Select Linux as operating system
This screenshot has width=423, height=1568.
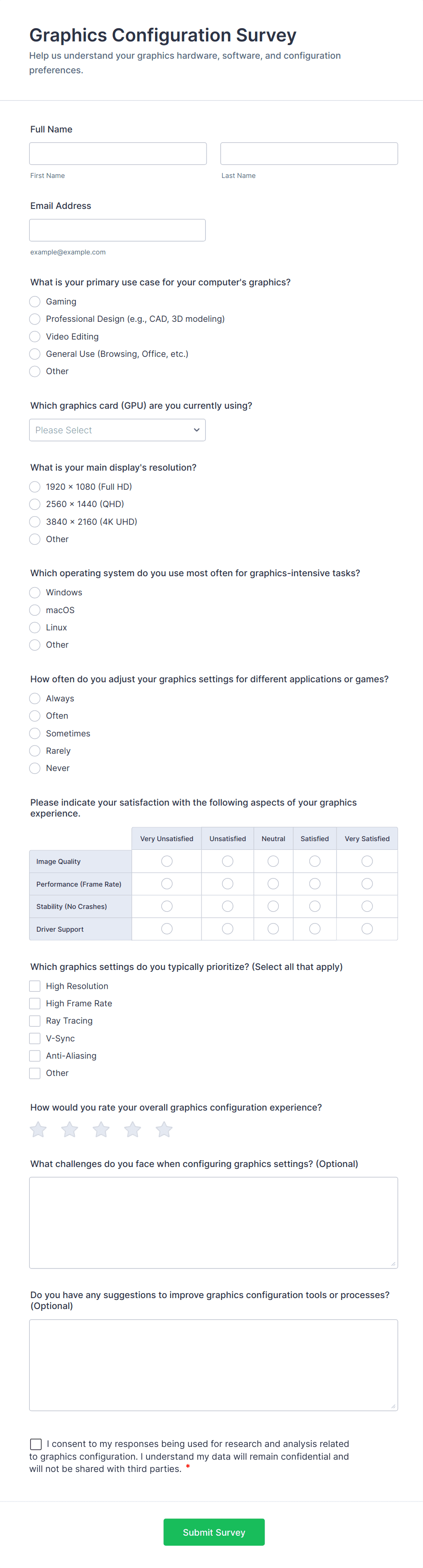click(x=35, y=628)
